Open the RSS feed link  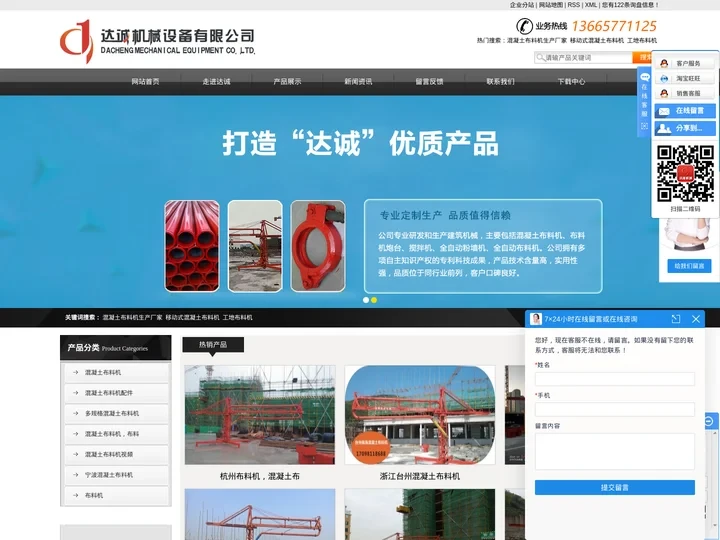point(574,5)
